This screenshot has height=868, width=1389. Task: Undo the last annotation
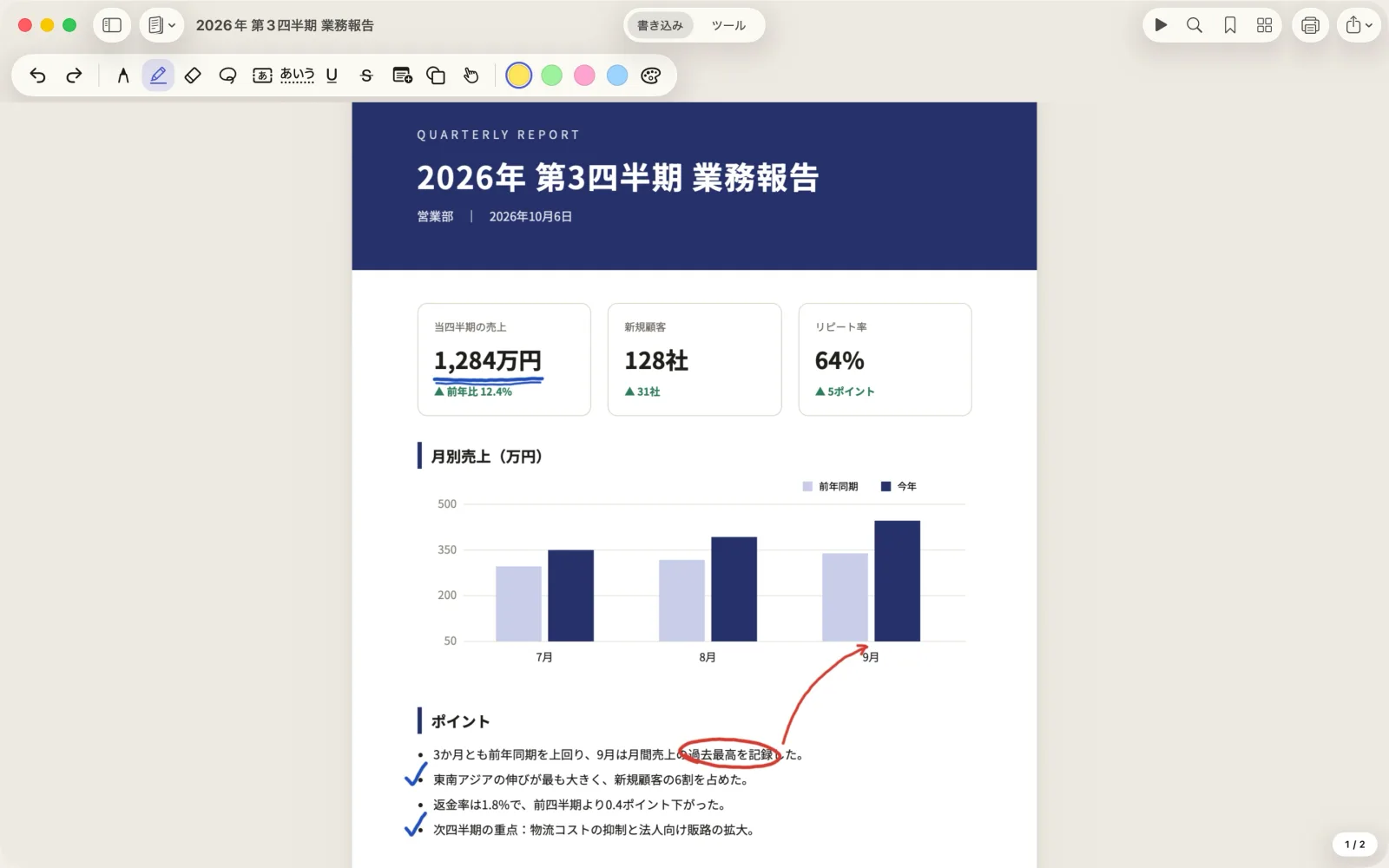[x=37, y=76]
